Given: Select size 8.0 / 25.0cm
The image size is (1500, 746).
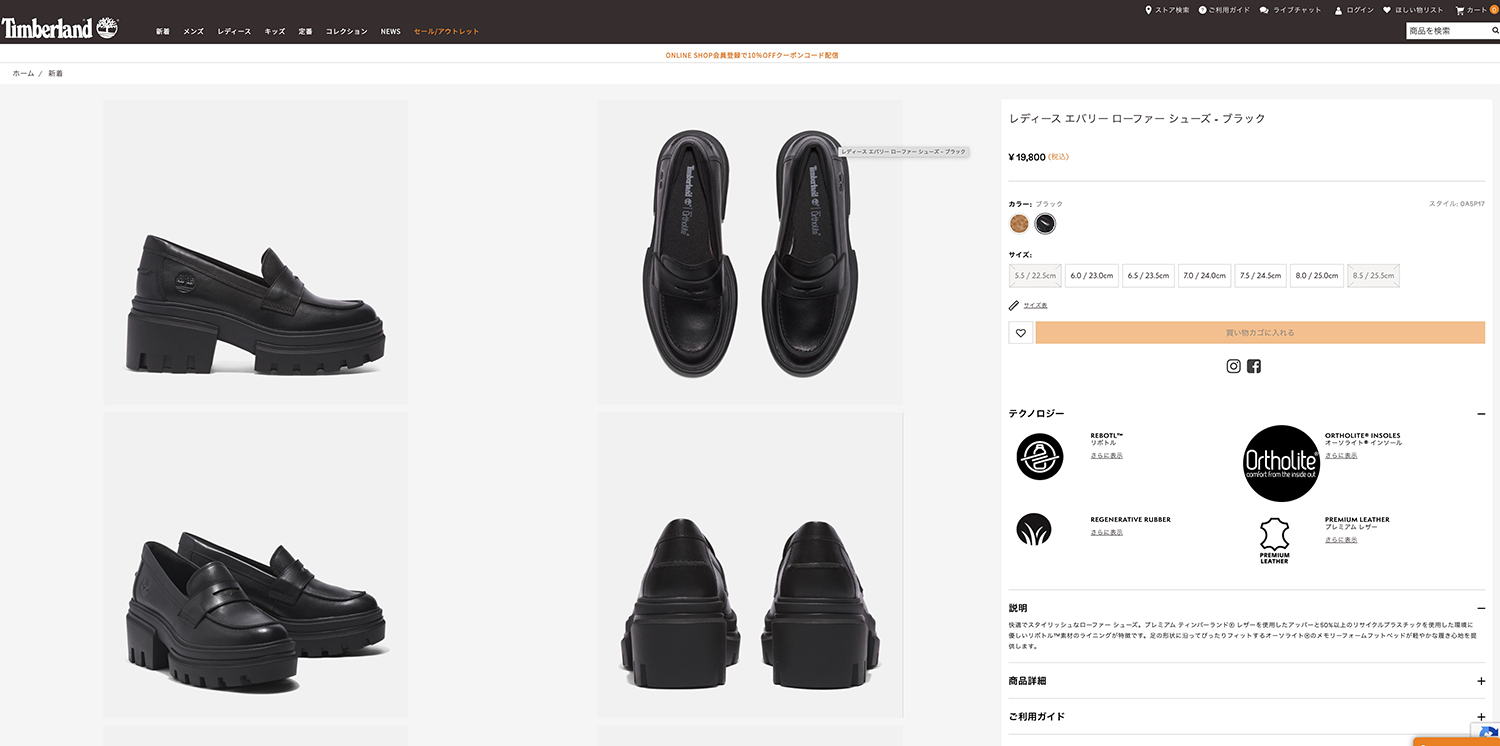Looking at the screenshot, I should (x=1317, y=275).
